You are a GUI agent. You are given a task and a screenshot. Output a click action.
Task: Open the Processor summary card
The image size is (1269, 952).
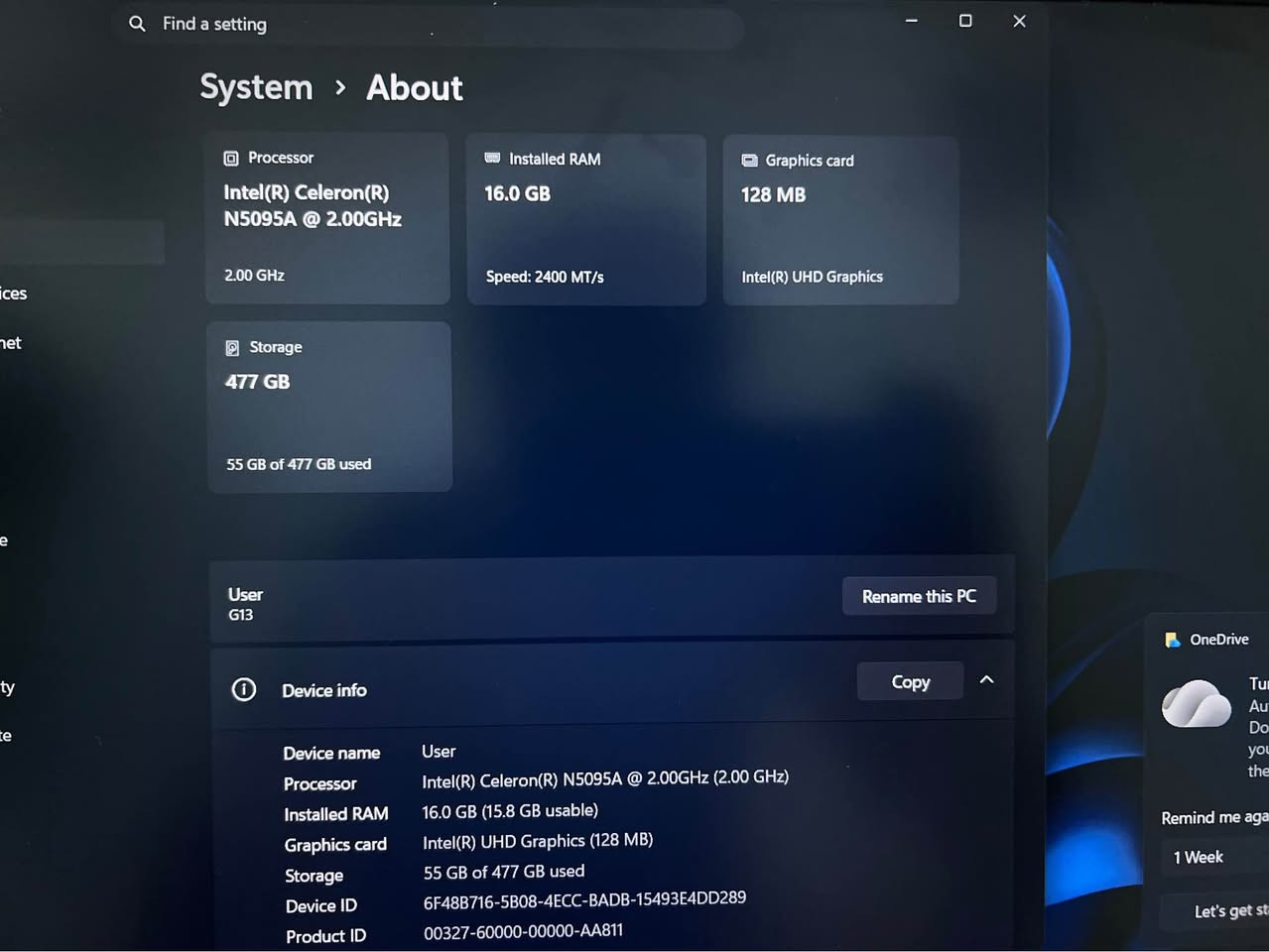(327, 218)
